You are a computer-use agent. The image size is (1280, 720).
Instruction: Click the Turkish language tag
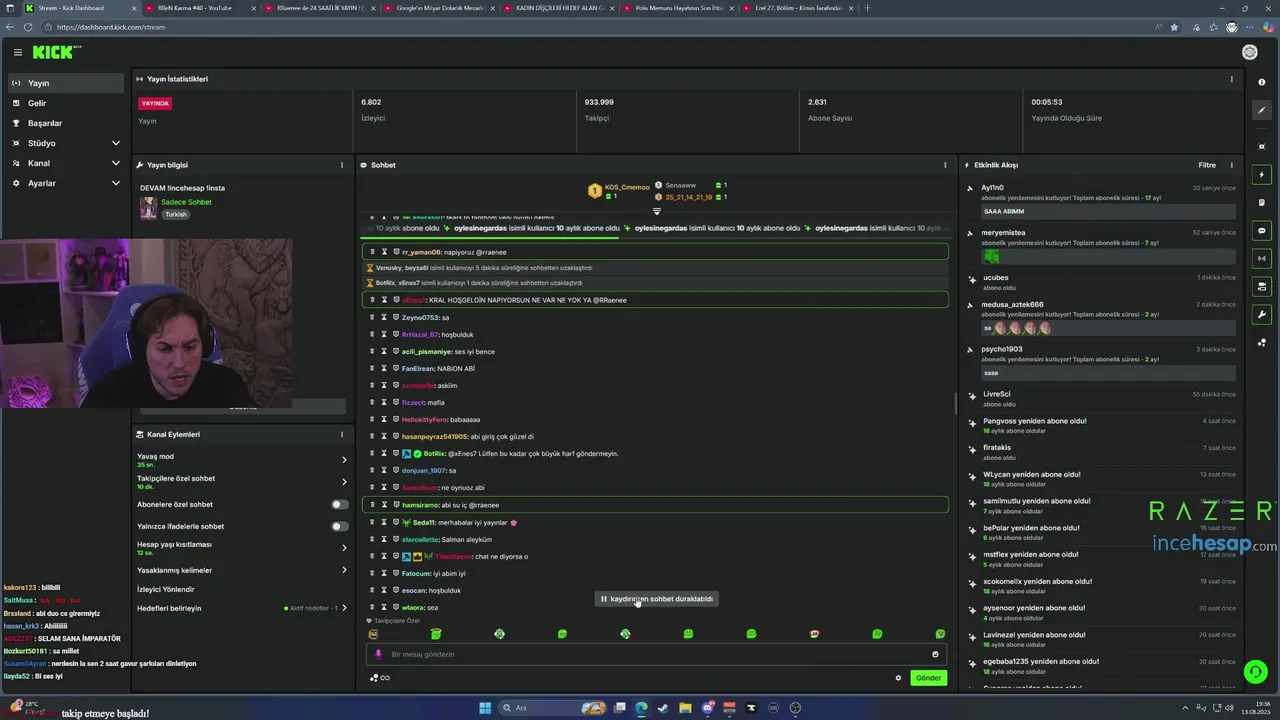pos(176,214)
